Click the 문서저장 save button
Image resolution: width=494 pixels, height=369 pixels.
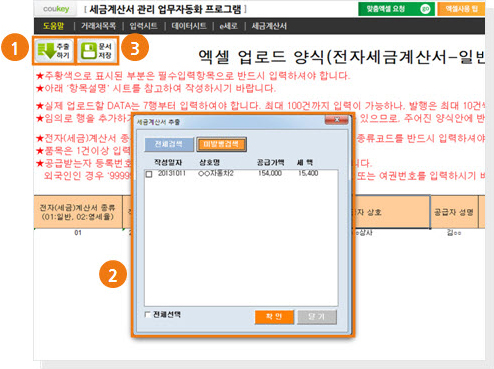pyautogui.click(x=98, y=51)
